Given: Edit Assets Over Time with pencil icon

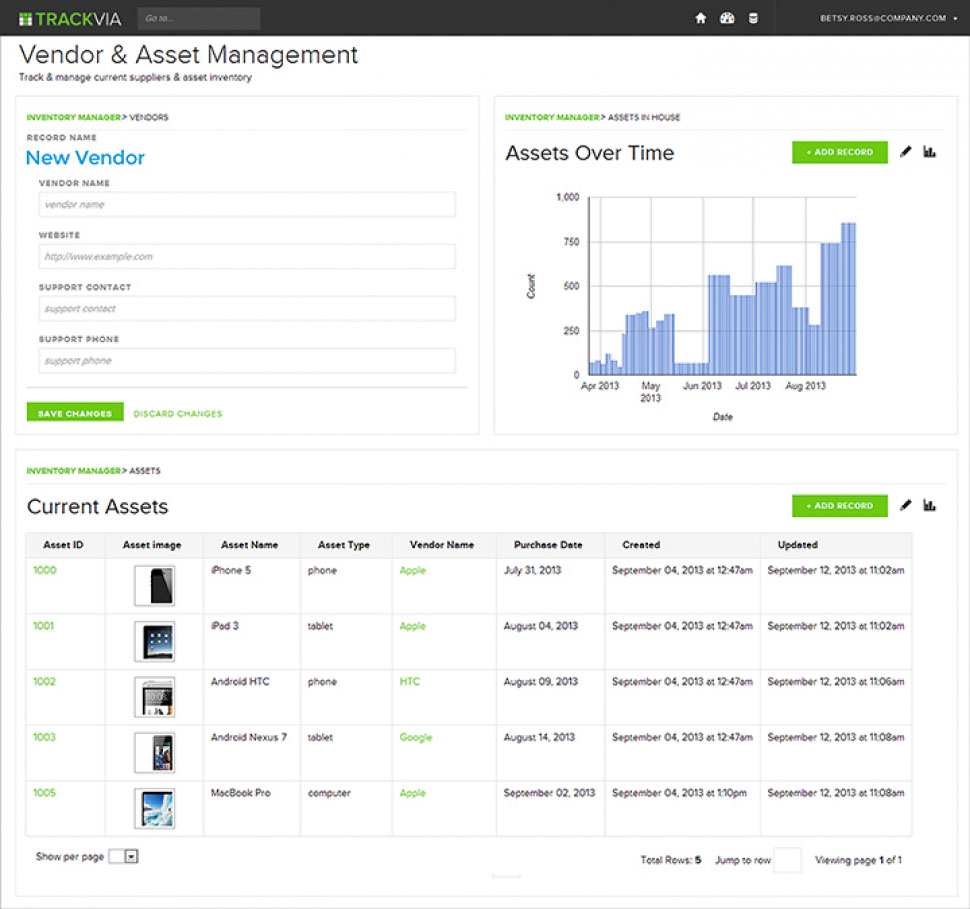Looking at the screenshot, I should (x=906, y=152).
